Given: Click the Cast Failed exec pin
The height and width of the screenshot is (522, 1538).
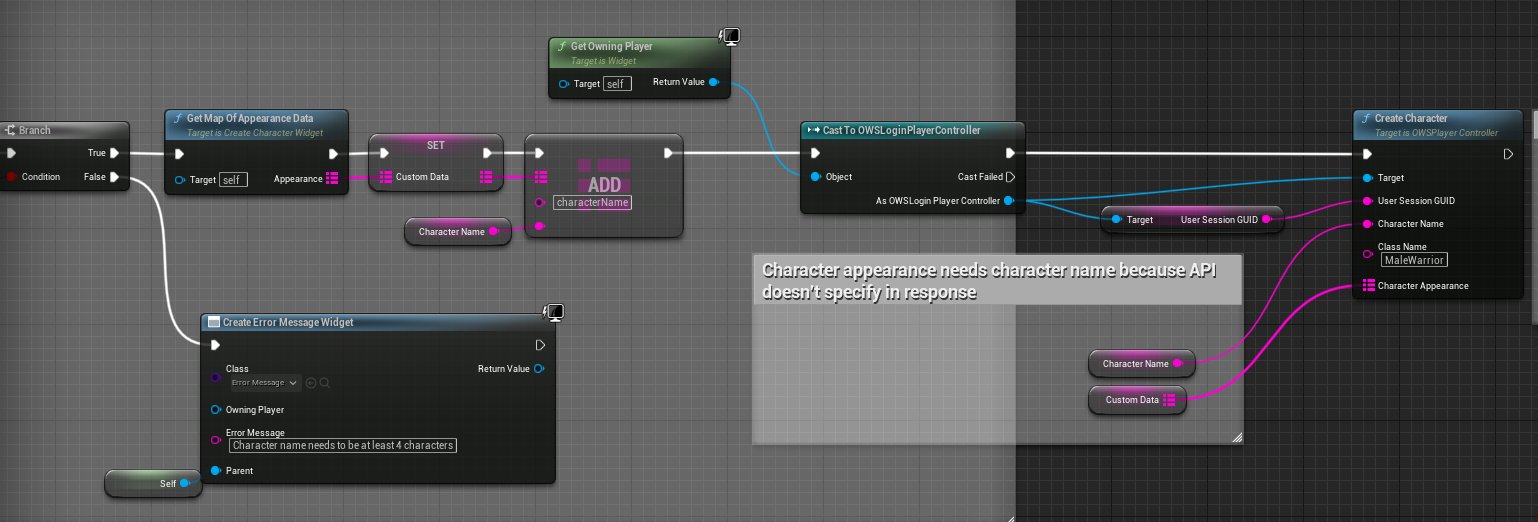Looking at the screenshot, I should (1010, 177).
